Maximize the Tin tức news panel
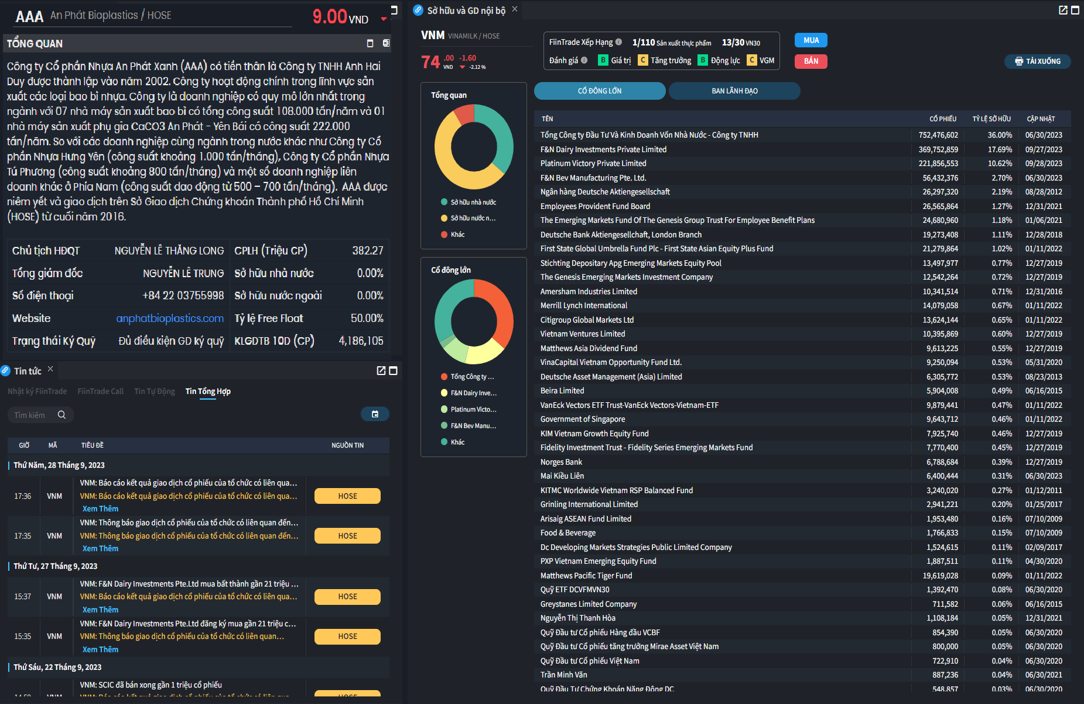The height and width of the screenshot is (704, 1084). tap(393, 371)
